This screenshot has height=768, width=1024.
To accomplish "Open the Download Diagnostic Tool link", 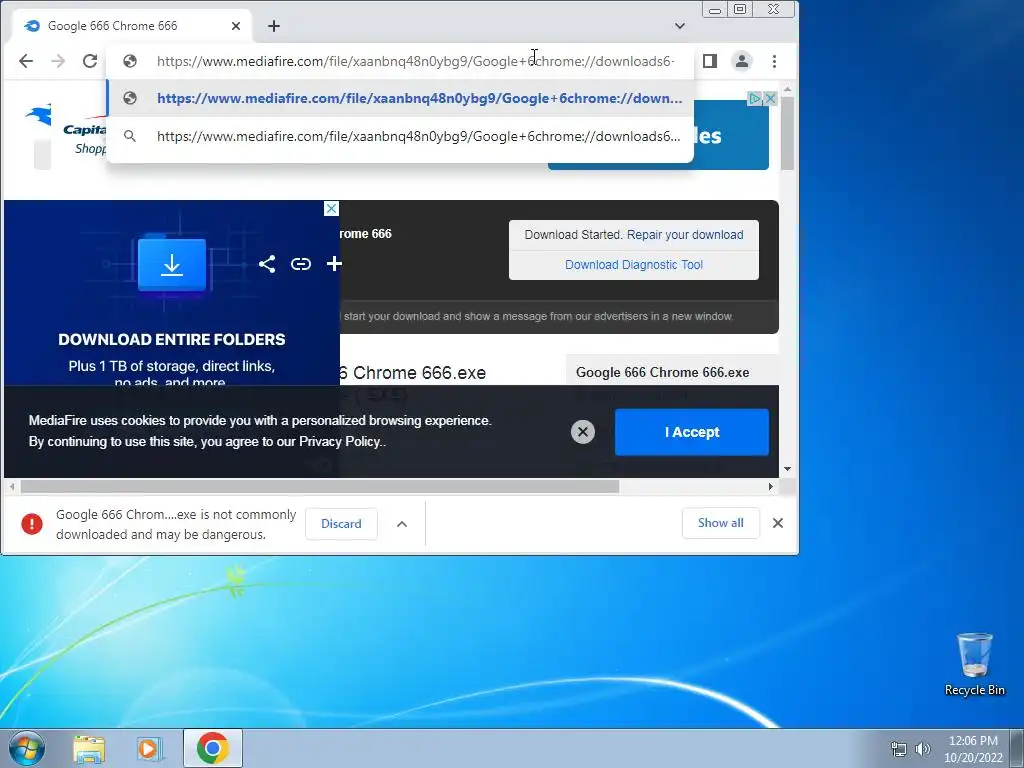I will [633, 264].
